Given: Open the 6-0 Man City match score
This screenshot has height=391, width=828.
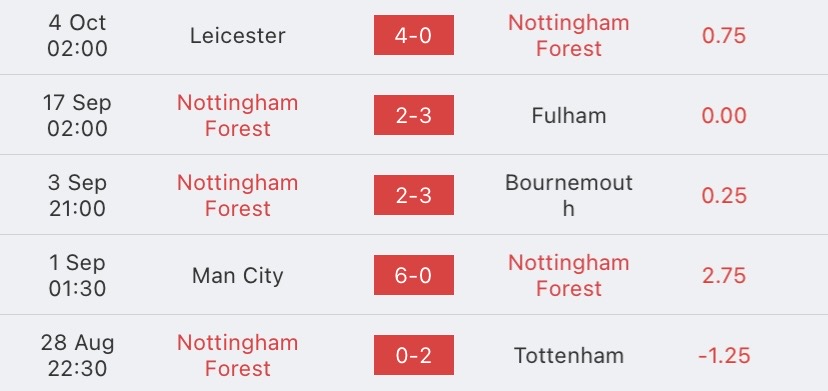Looking at the screenshot, I should point(413,275).
